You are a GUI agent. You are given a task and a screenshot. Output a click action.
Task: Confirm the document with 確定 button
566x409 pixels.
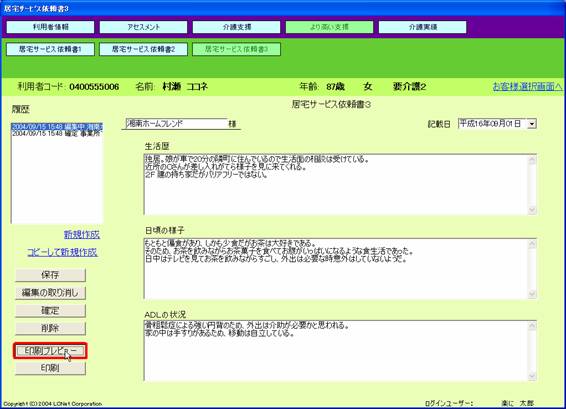(50, 310)
